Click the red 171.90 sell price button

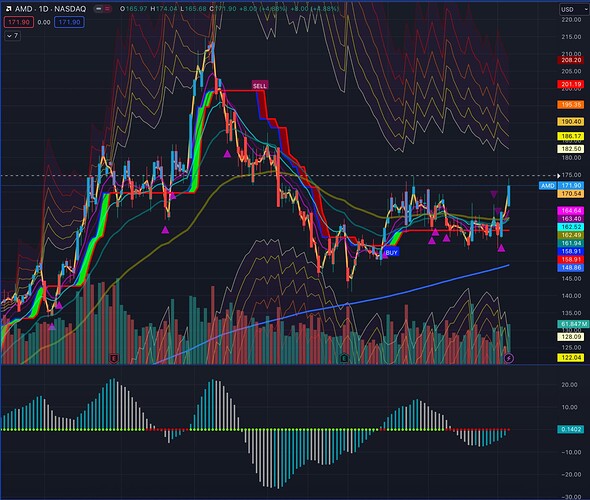[19, 22]
